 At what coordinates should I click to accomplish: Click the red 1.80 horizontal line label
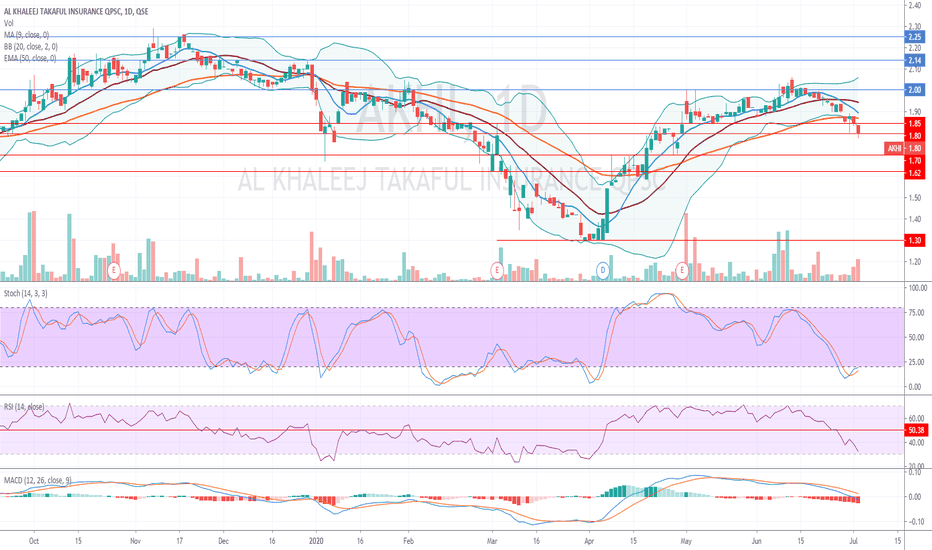tap(914, 136)
